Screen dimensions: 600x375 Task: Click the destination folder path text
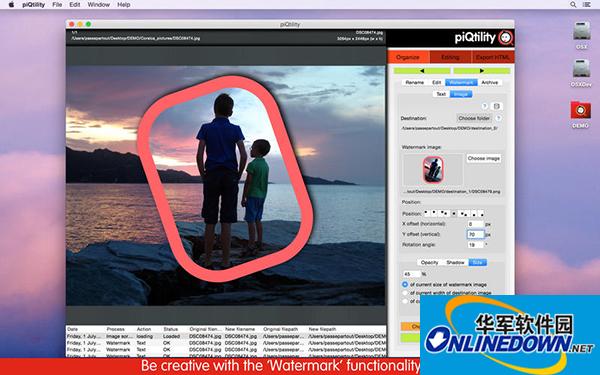click(x=449, y=129)
